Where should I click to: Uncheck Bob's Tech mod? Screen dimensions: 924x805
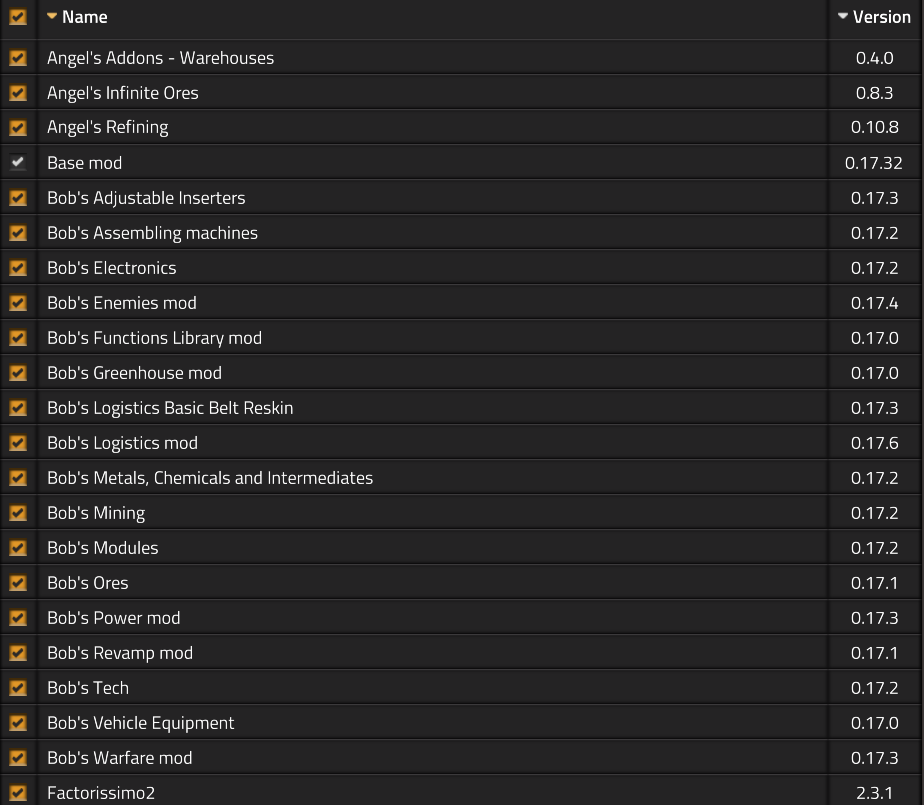(x=18, y=688)
